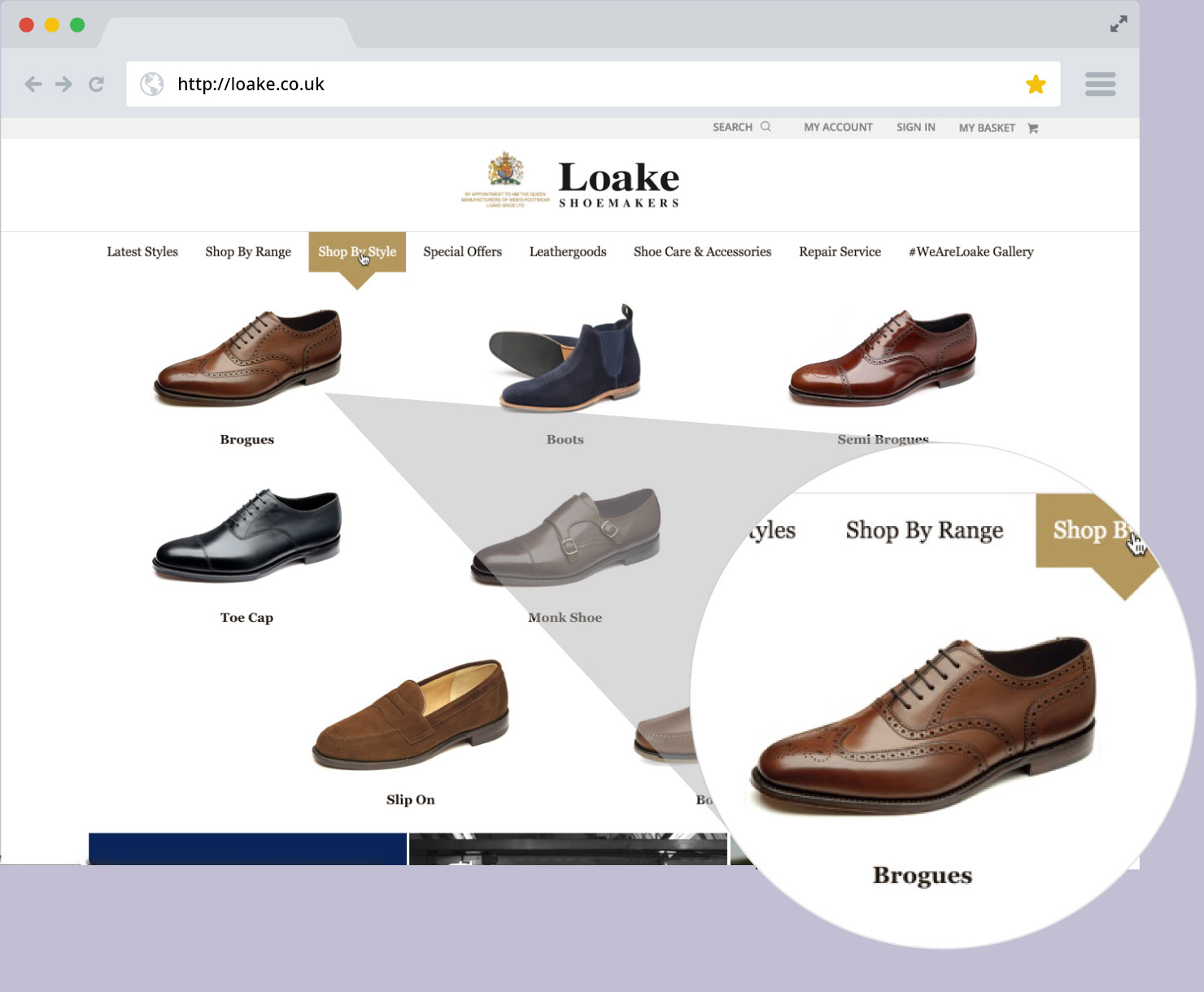Screen dimensions: 1204x992
Task: Click the browser forward arrow
Action: (63, 84)
